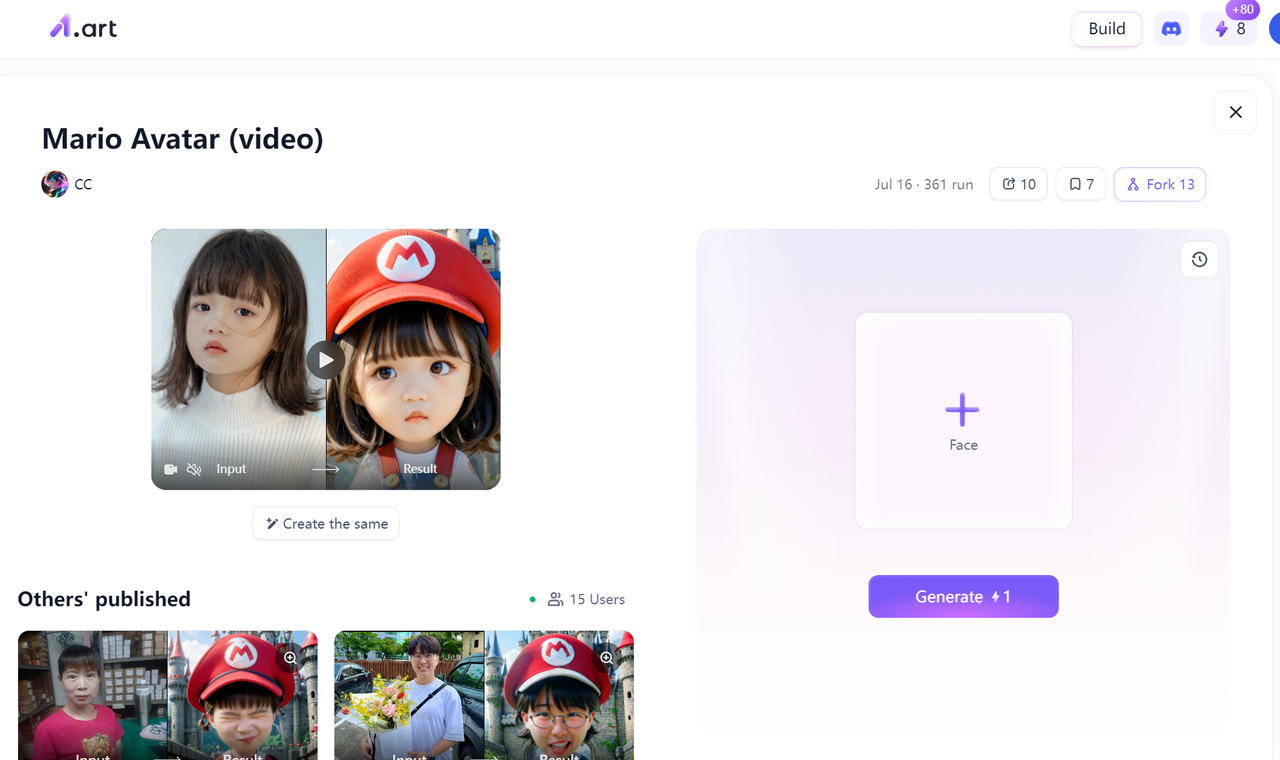Click Create the same button

326,524
